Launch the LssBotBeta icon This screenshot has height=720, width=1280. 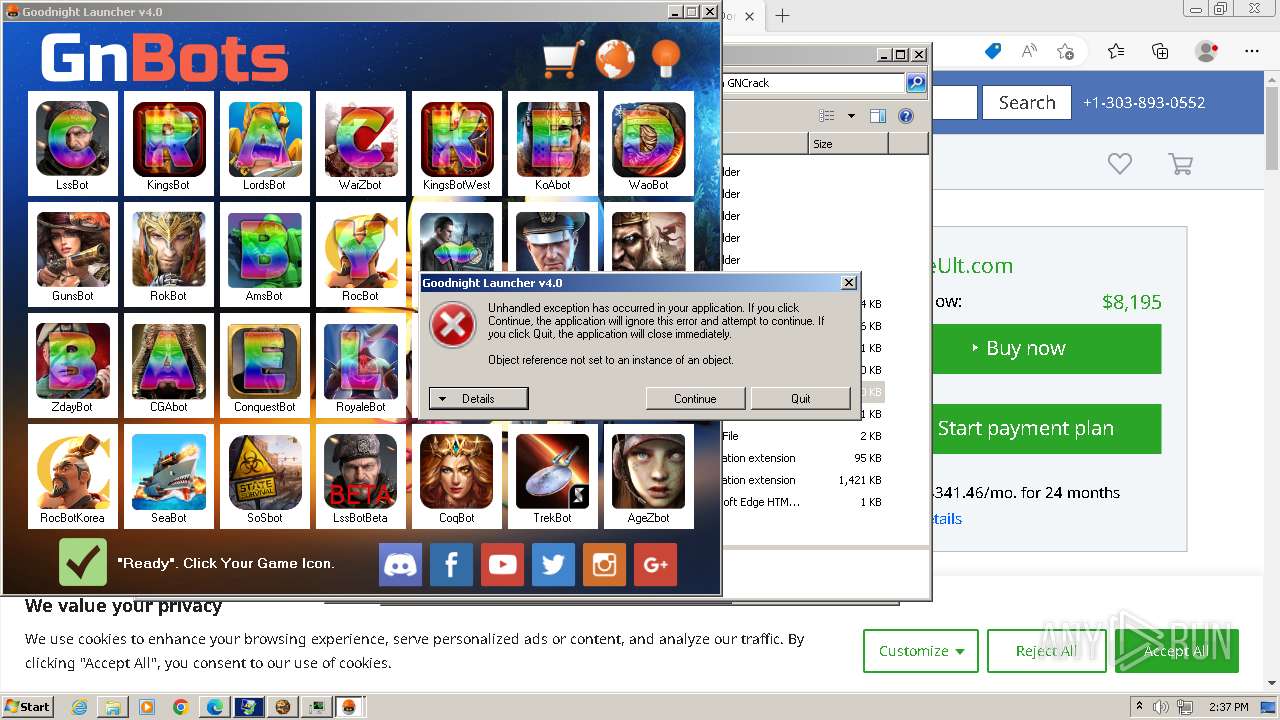[x=360, y=476]
